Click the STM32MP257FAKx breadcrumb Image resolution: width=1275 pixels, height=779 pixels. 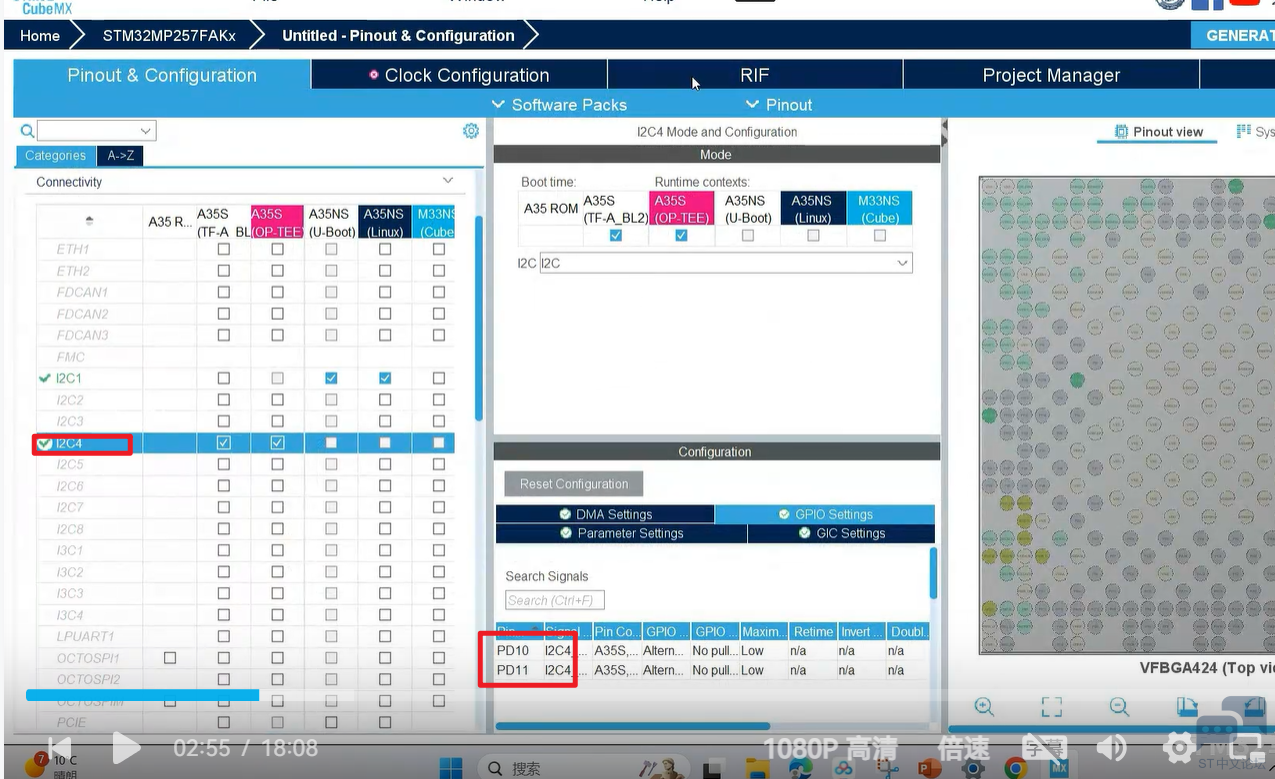pos(169,35)
